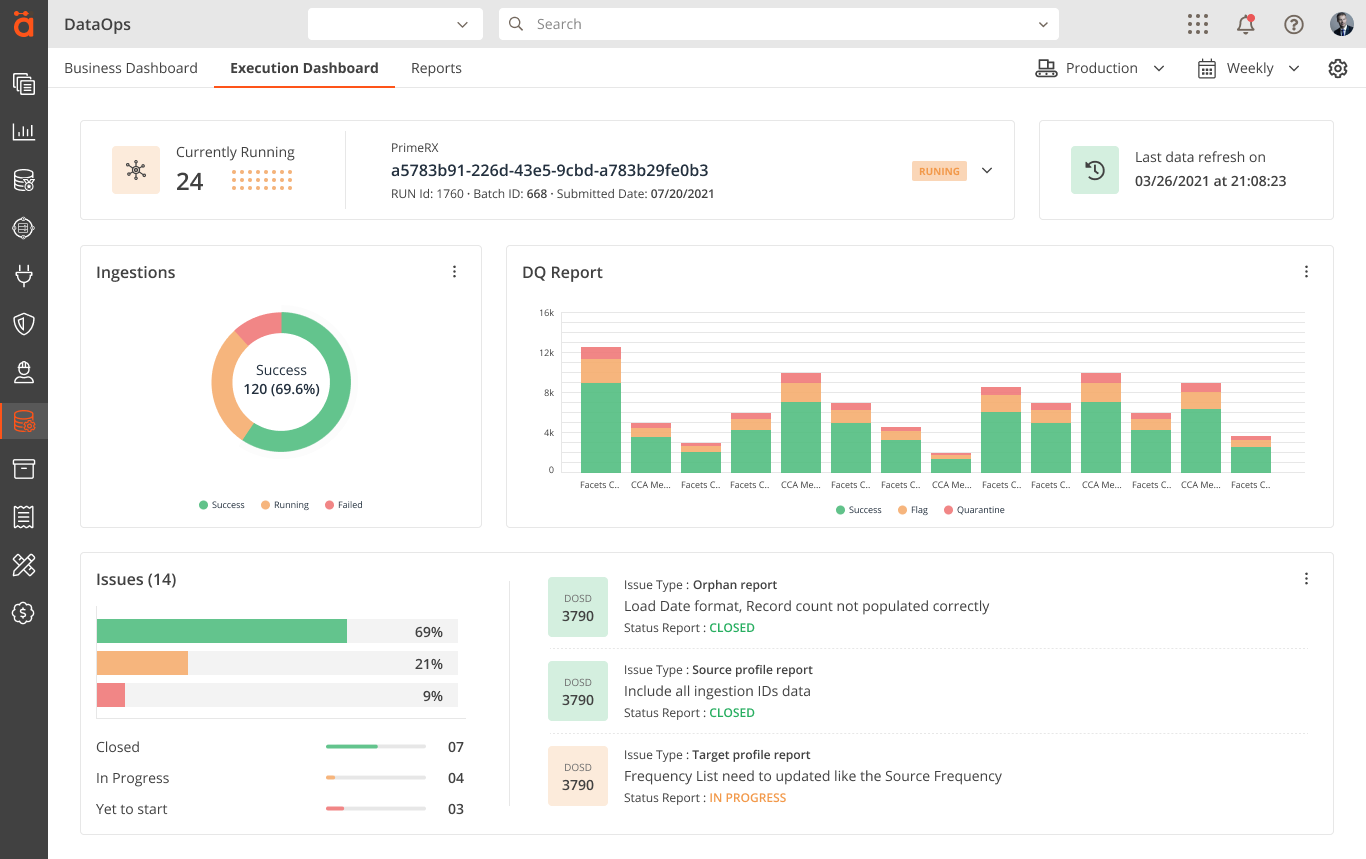Viewport: 1366px width, 859px height.
Task: Open the stacked pages sidebar icon
Action: (24, 84)
